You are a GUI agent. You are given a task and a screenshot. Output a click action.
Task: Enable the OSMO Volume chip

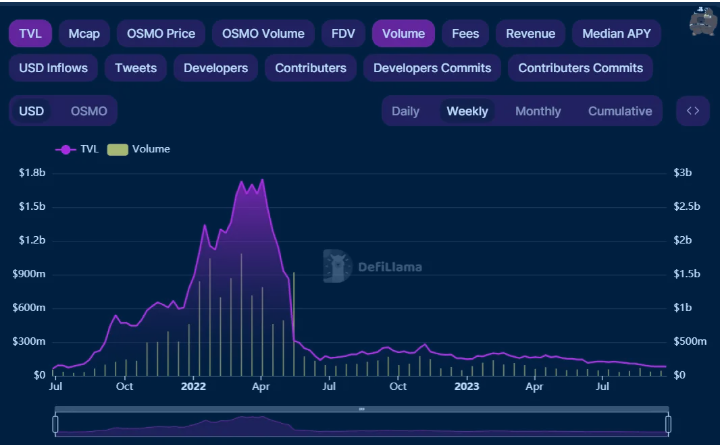tap(263, 34)
